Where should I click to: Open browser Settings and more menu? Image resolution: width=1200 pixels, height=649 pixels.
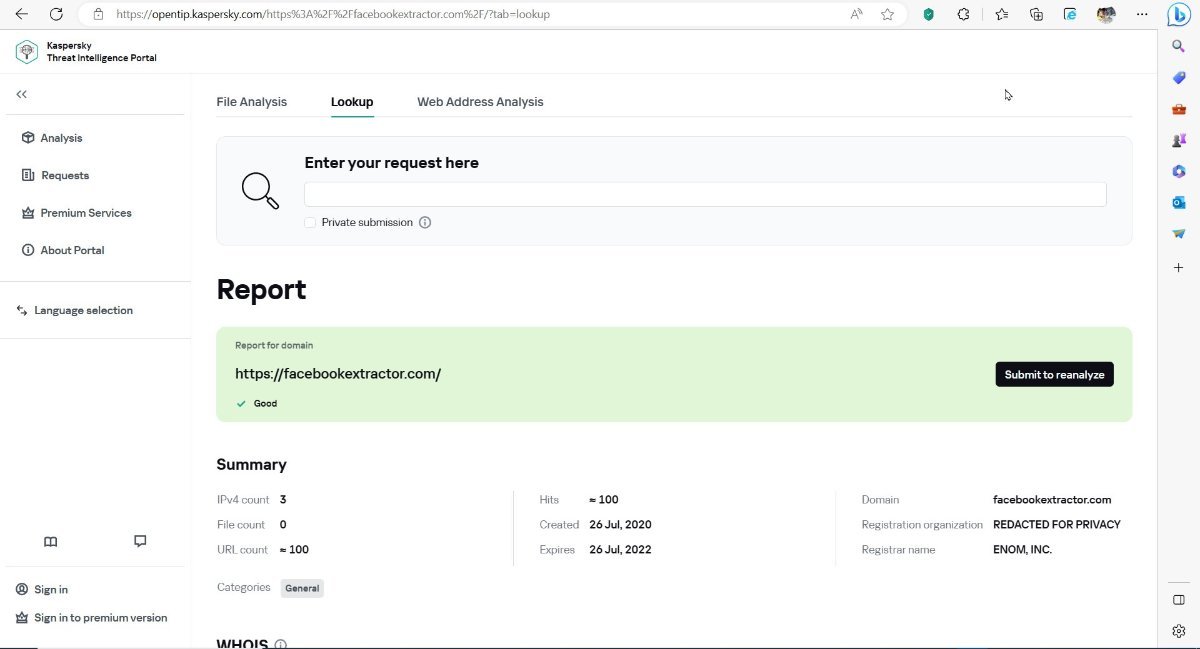click(x=1142, y=14)
